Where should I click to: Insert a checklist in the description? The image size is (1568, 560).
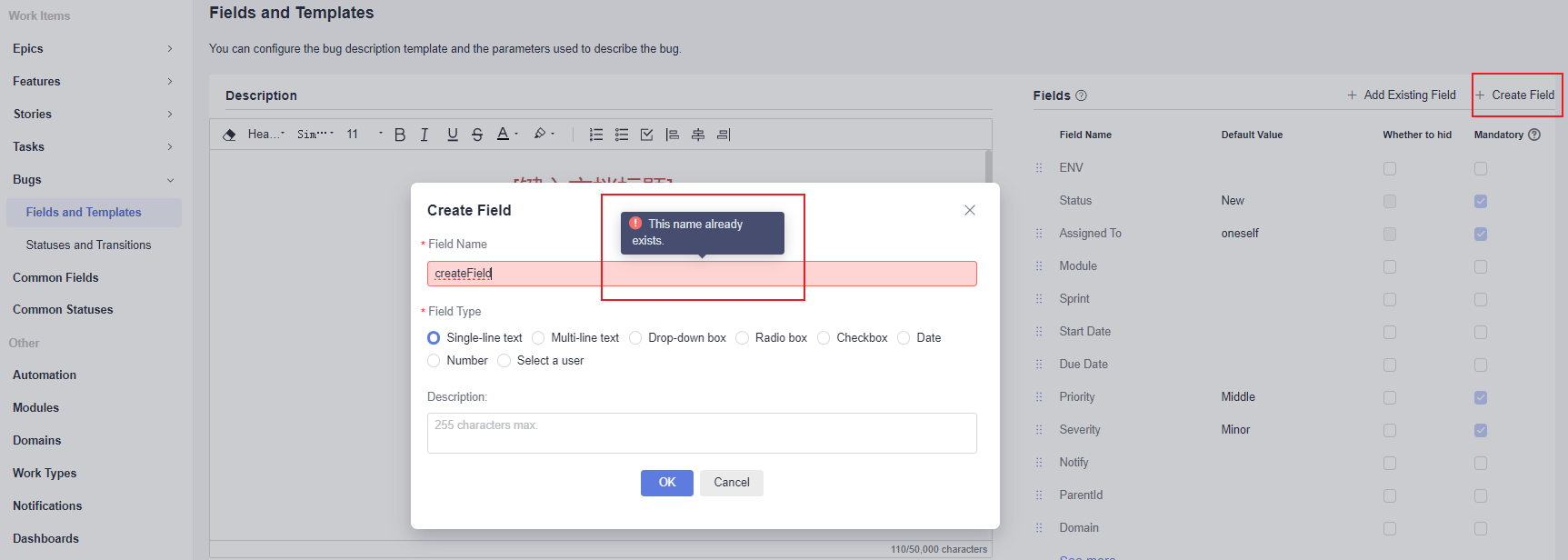click(647, 135)
